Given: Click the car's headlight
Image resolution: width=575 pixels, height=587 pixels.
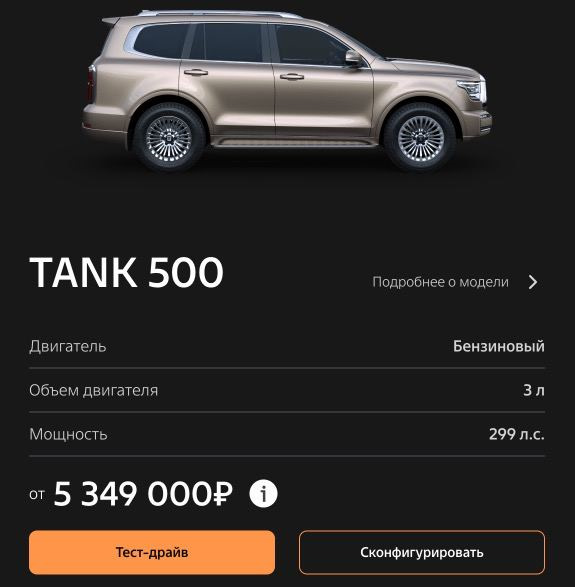Looking at the screenshot, I should pyautogui.click(x=472, y=89).
